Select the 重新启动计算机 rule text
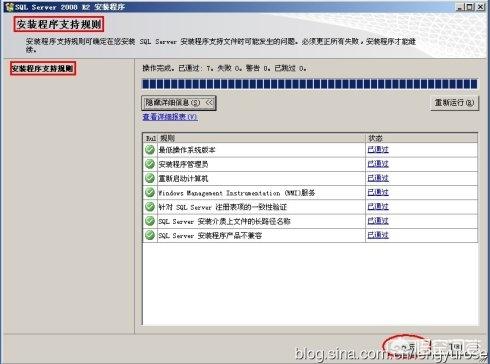 coord(183,179)
